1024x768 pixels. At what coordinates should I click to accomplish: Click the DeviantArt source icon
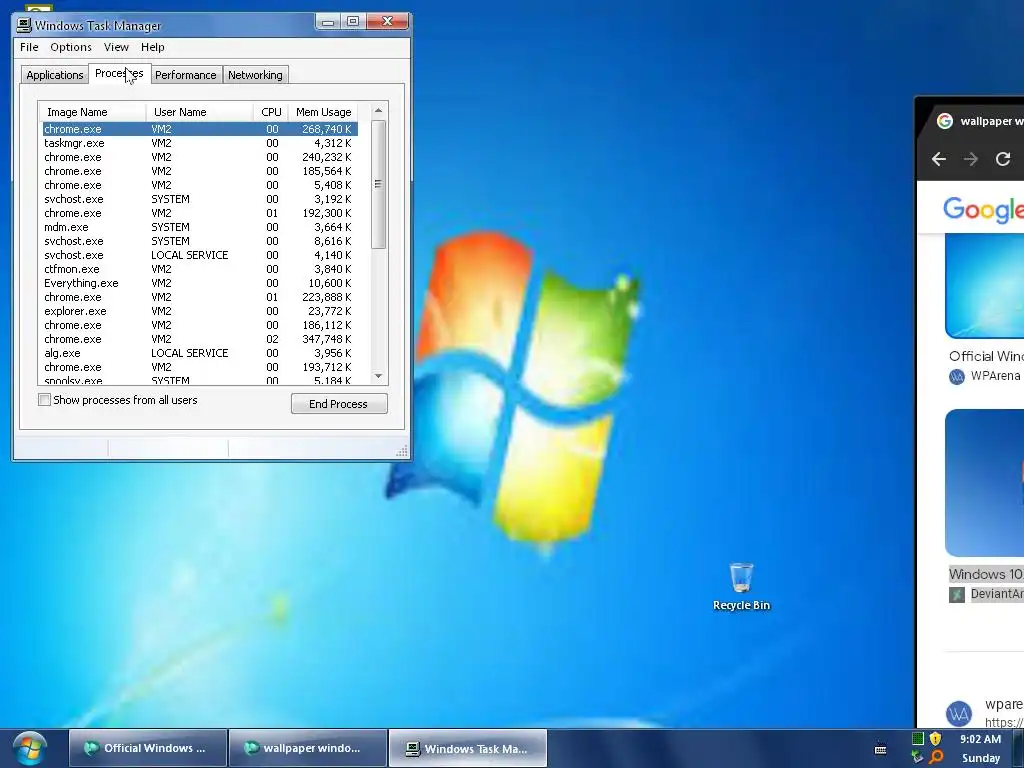tap(957, 594)
